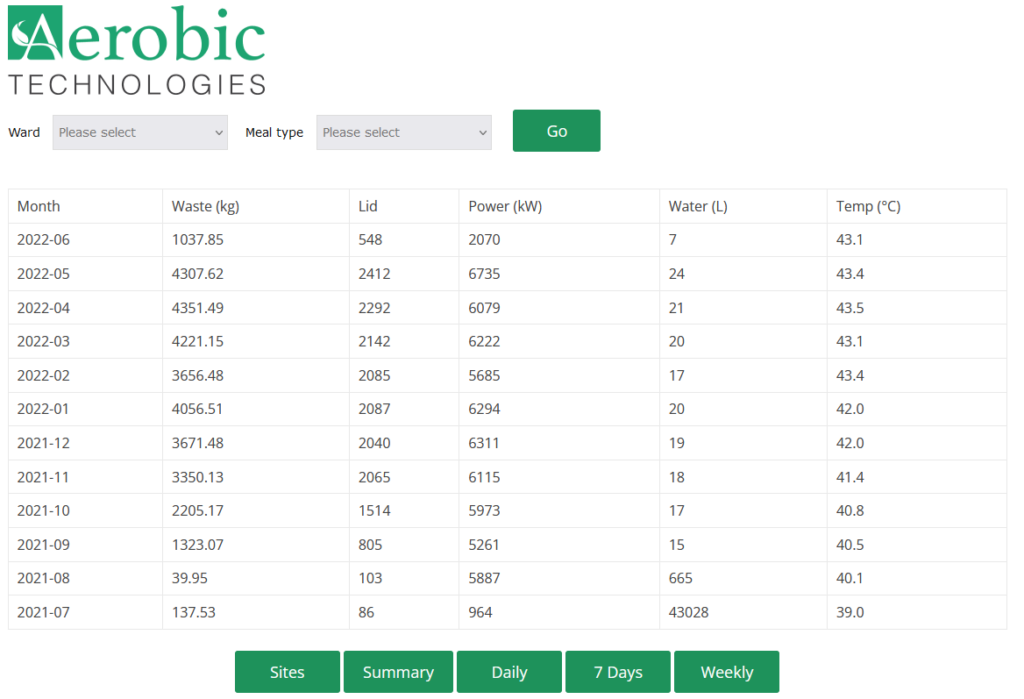Image resolution: width=1024 pixels, height=699 pixels.
Task: Show the 7 Days report
Action: pos(618,672)
